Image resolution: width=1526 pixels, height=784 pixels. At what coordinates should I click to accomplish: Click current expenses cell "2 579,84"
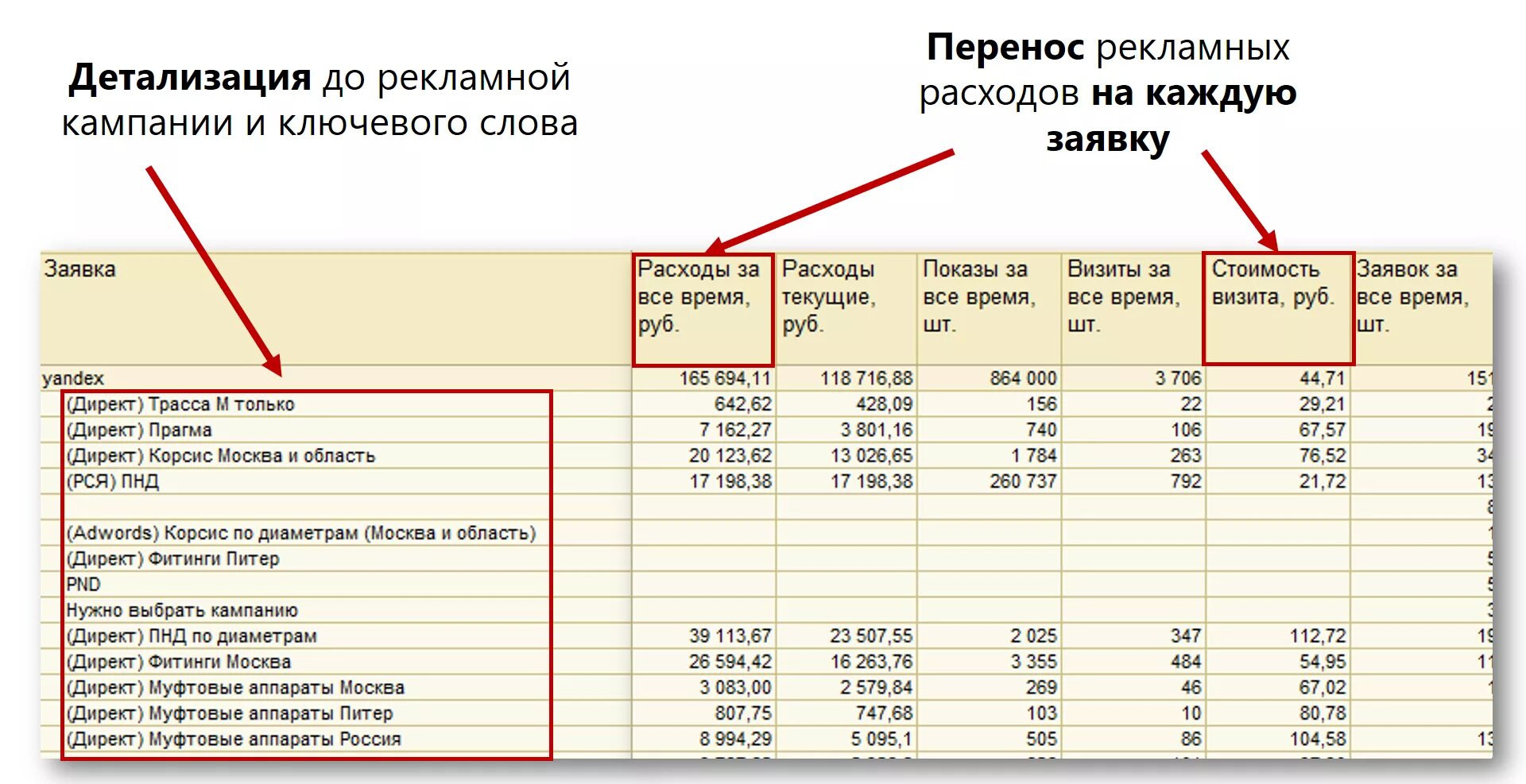[x=846, y=688]
